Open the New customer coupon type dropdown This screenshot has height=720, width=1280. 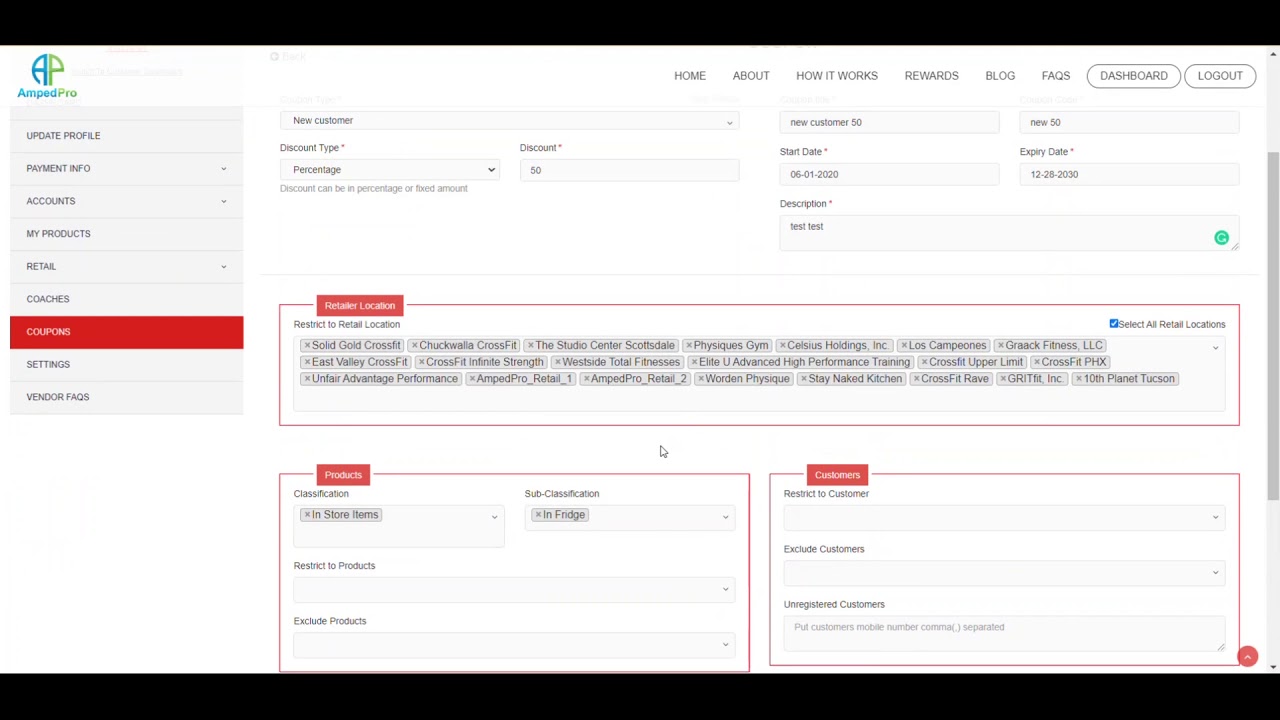[x=509, y=121]
